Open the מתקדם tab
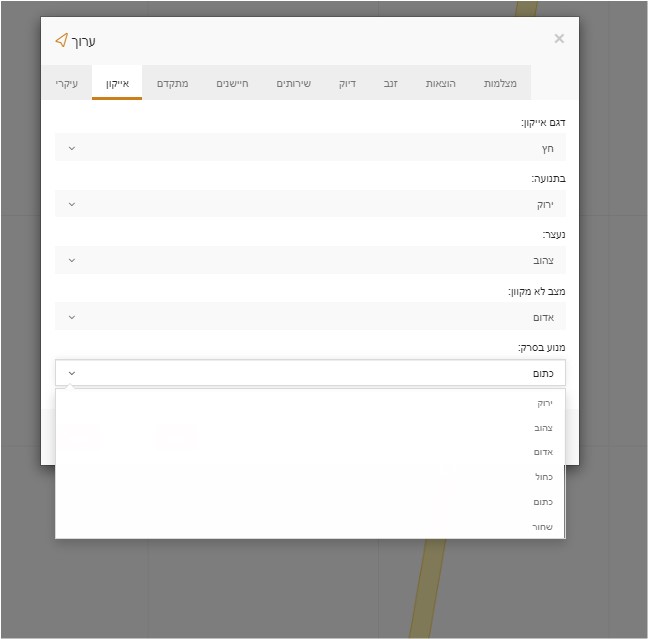This screenshot has width=648, height=639. pos(172,83)
